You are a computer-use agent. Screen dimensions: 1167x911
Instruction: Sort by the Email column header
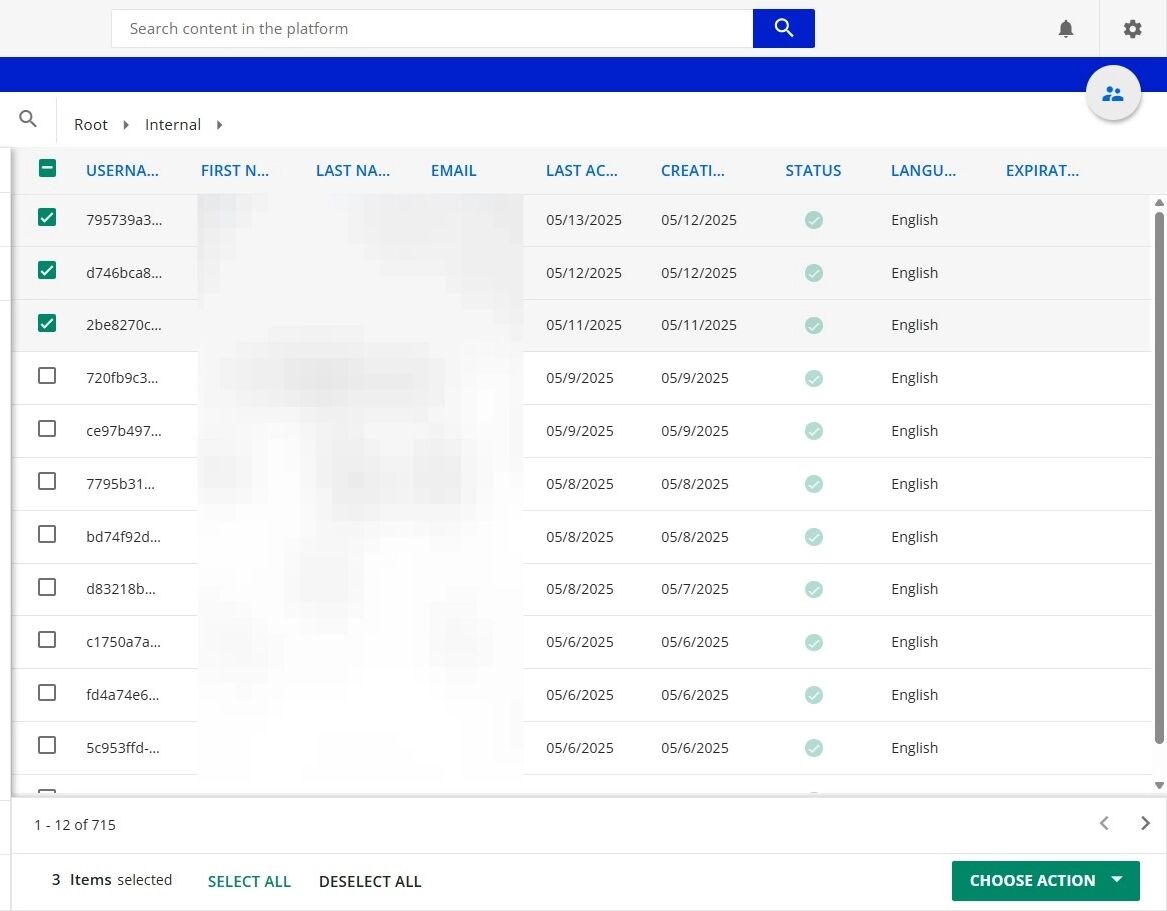pyautogui.click(x=453, y=170)
